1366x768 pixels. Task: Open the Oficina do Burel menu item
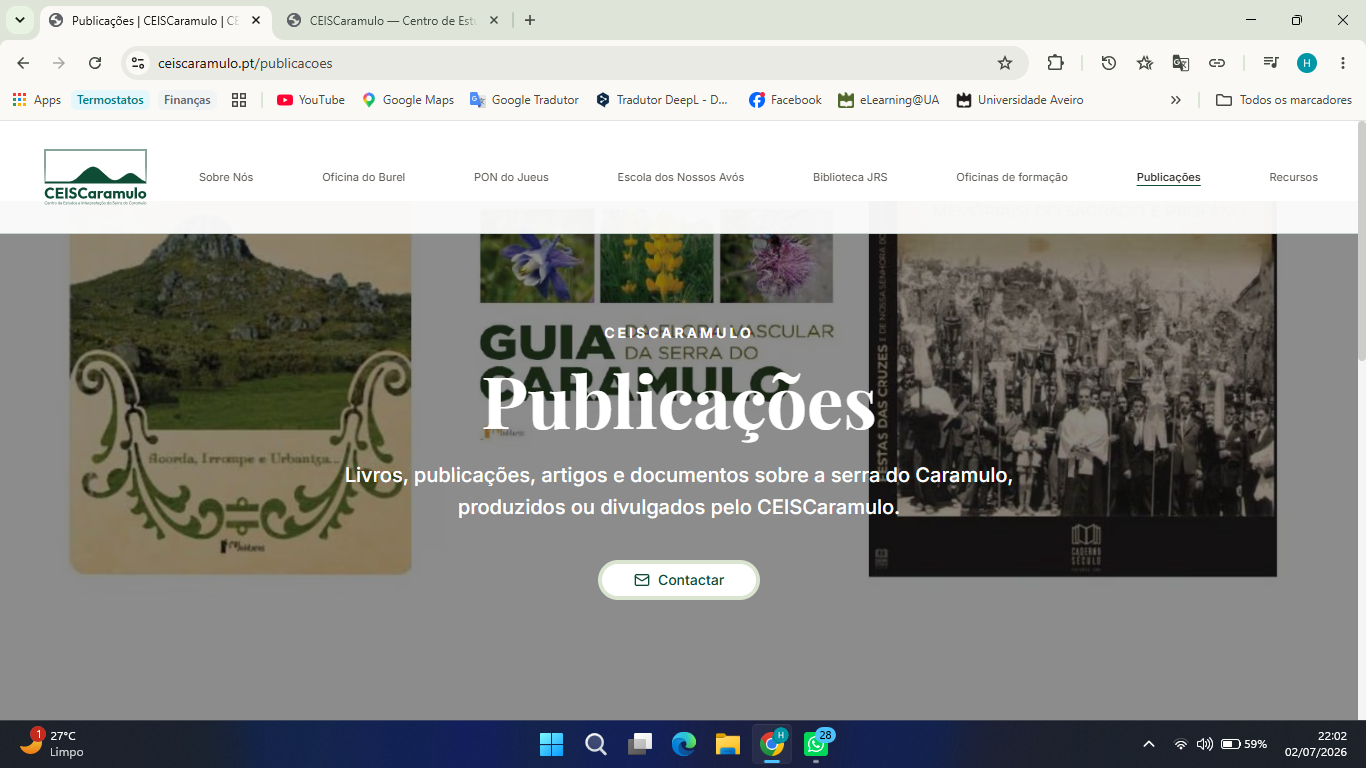coord(363,177)
